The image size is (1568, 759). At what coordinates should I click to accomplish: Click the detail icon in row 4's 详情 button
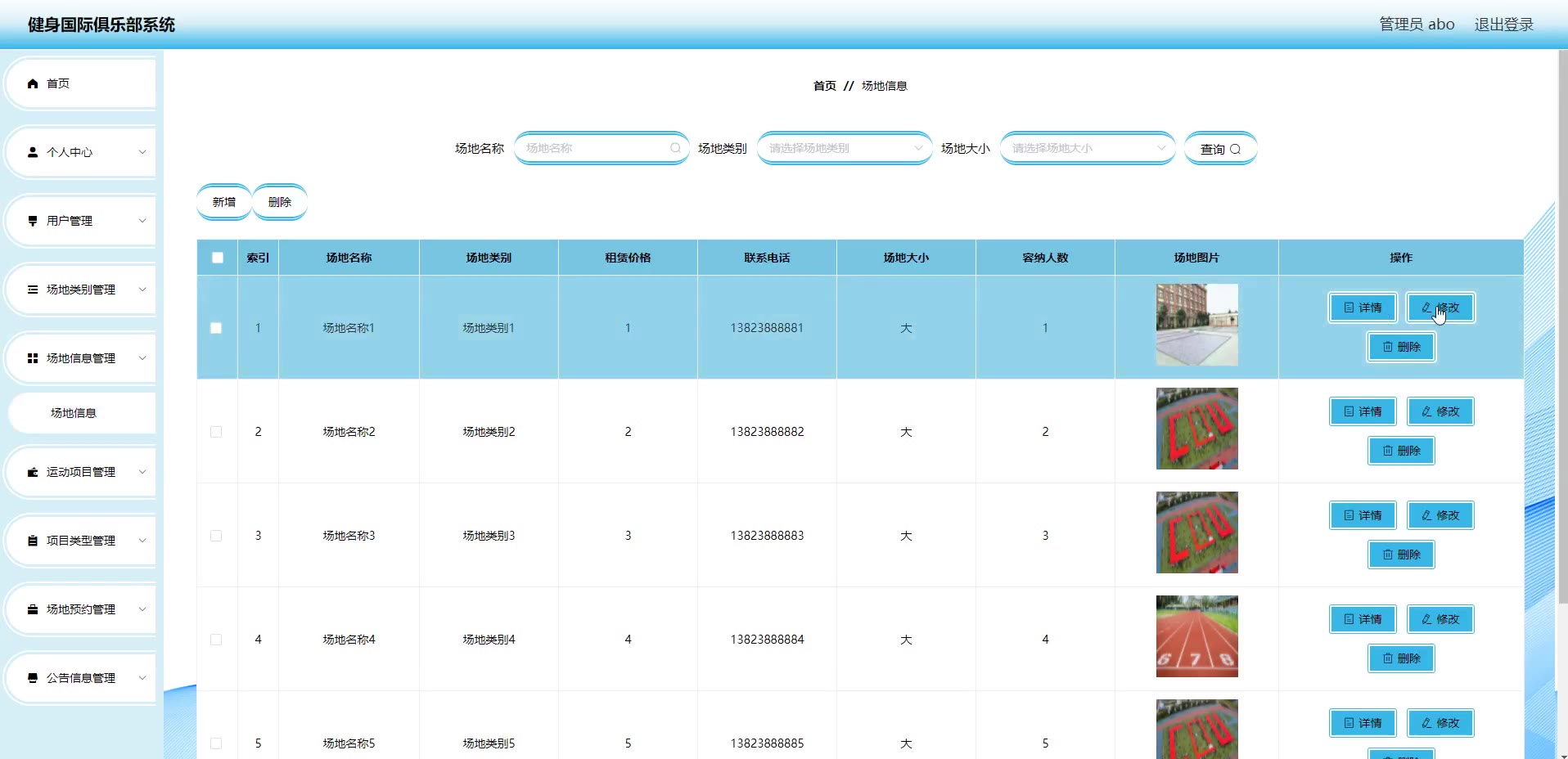click(1349, 619)
